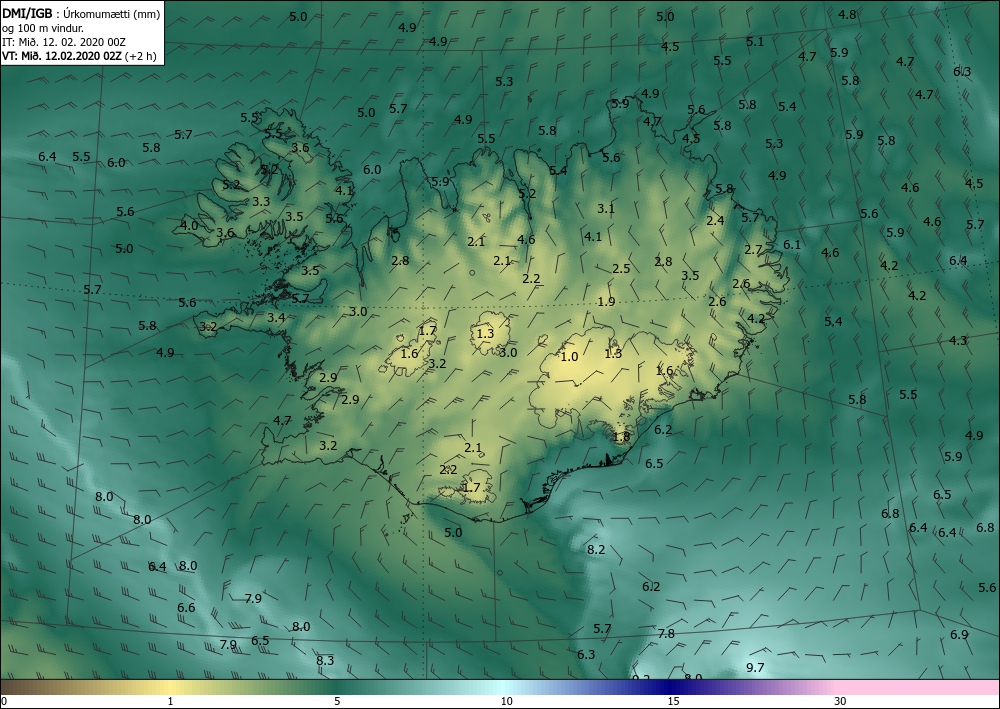Click the 1.0 value on Vatnajökull glacier
1000x709 pixels.
coord(569,357)
